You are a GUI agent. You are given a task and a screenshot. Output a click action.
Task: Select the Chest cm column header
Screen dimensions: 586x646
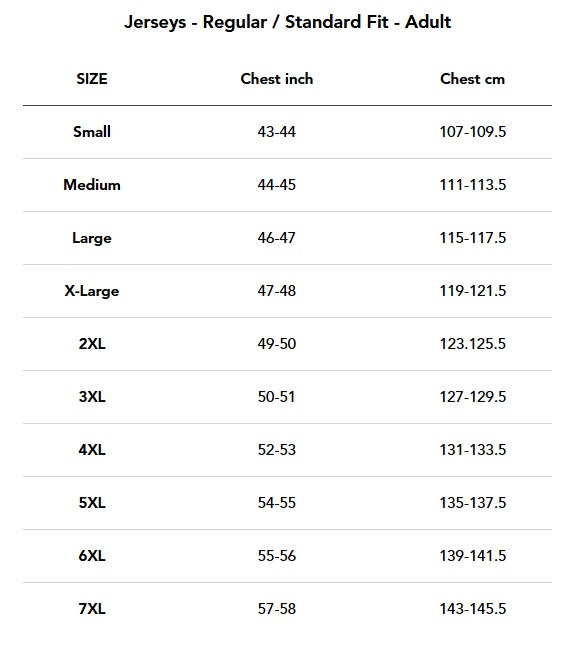pyautogui.click(x=472, y=79)
